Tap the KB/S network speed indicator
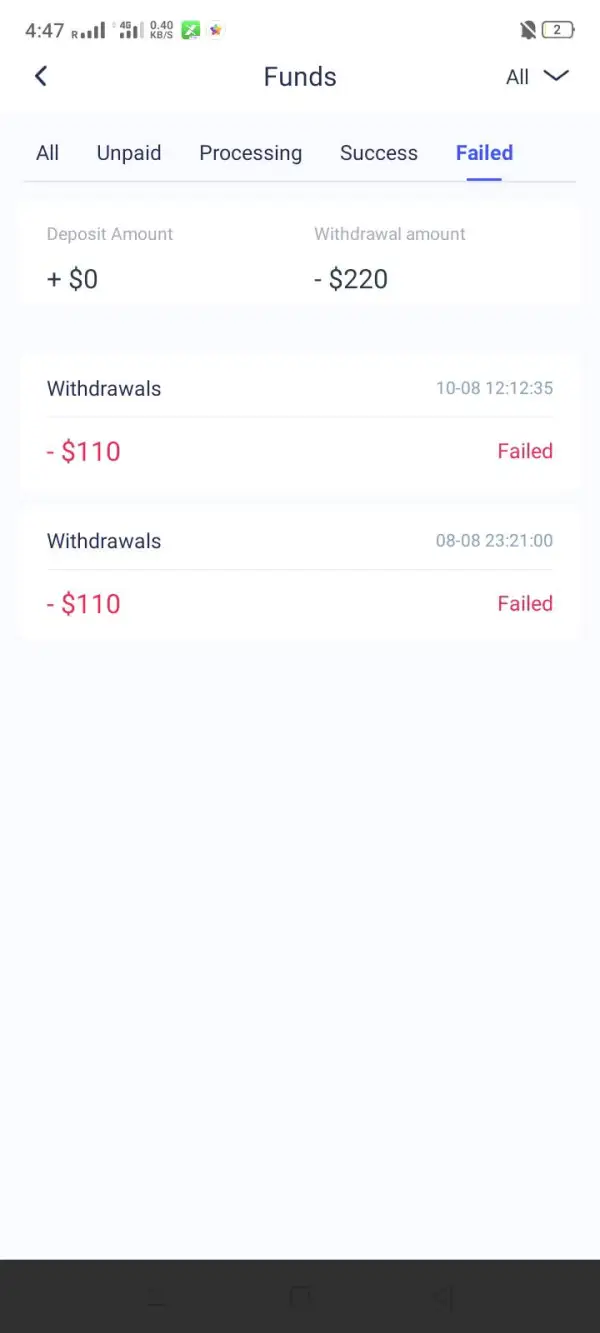This screenshot has width=600, height=1333. coord(161,30)
